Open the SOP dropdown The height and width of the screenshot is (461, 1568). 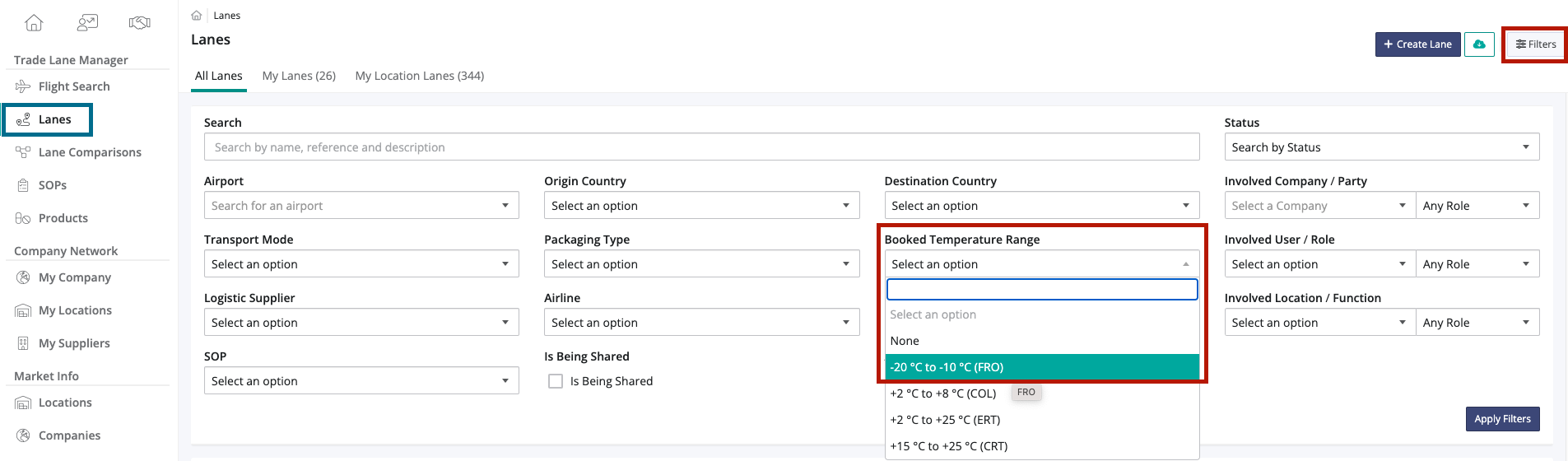point(361,381)
